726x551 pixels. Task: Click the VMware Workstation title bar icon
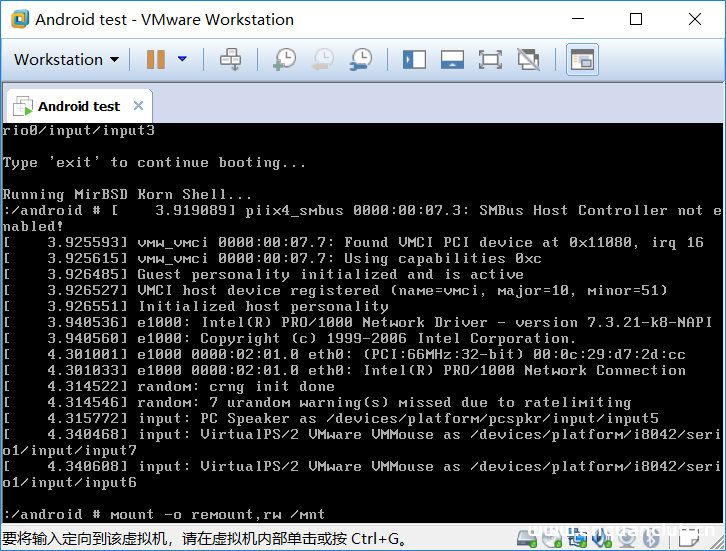pyautogui.click(x=20, y=19)
